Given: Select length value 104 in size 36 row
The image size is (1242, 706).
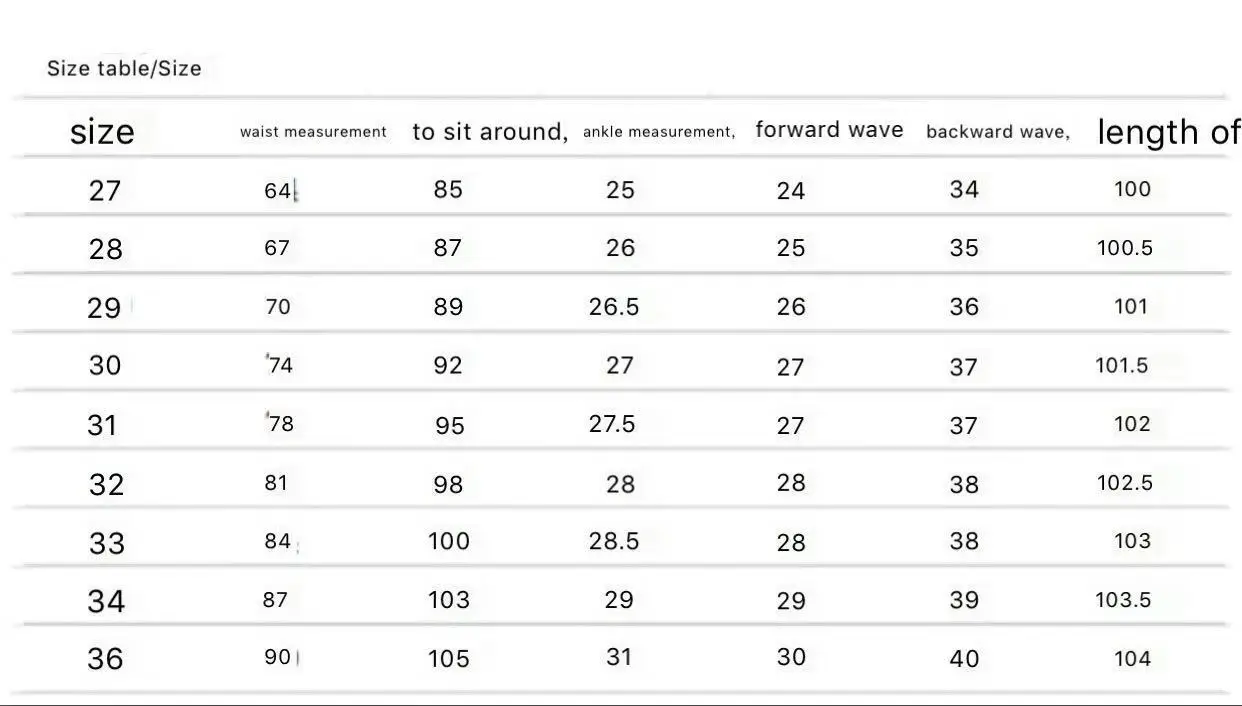Looking at the screenshot, I should pyautogui.click(x=1133, y=659).
